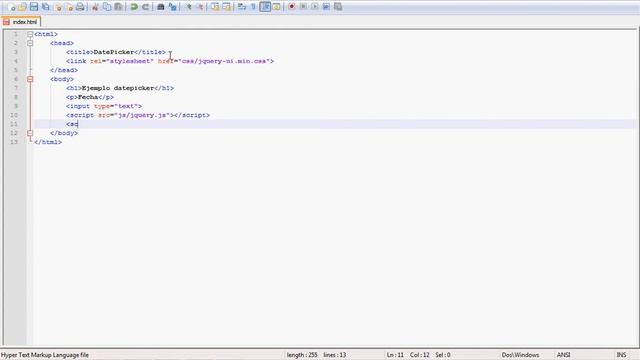
Task: Click the ANSI encoding indicator
Action: [564, 355]
